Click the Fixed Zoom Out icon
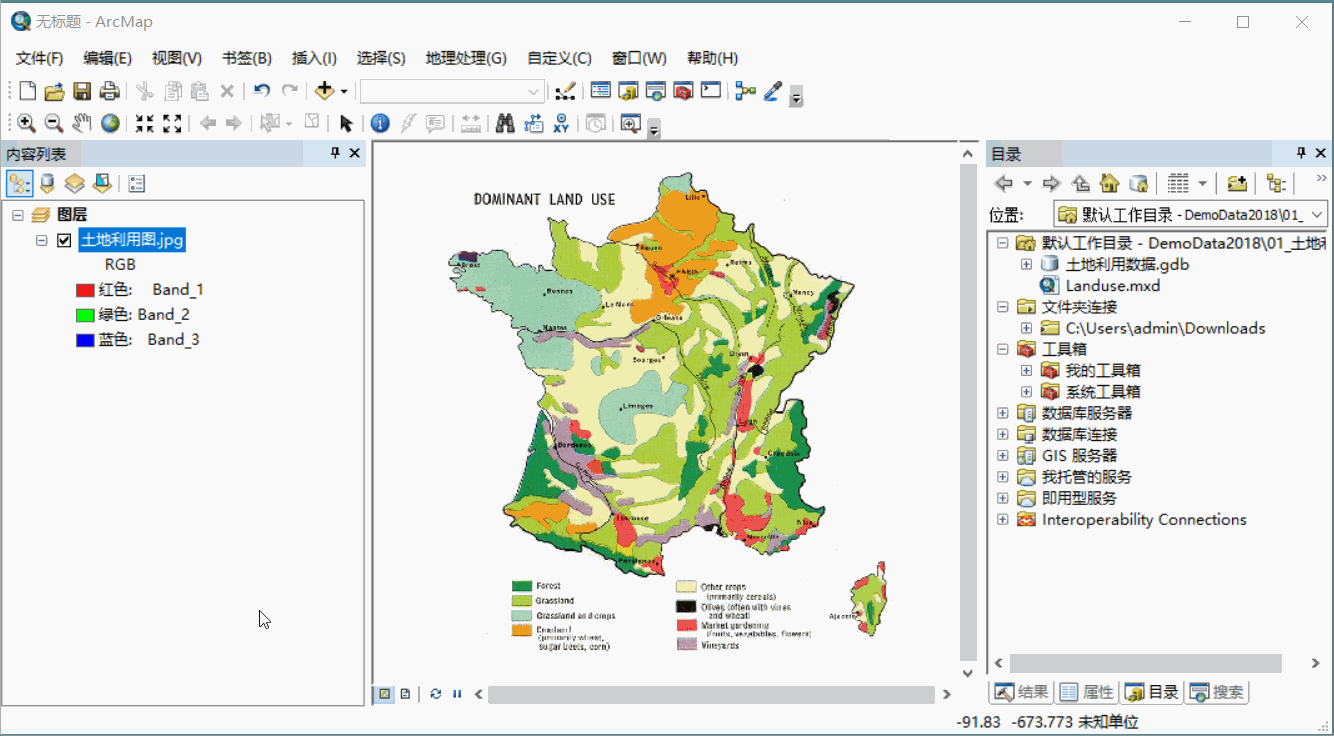The width and height of the screenshot is (1334, 736). tap(172, 123)
